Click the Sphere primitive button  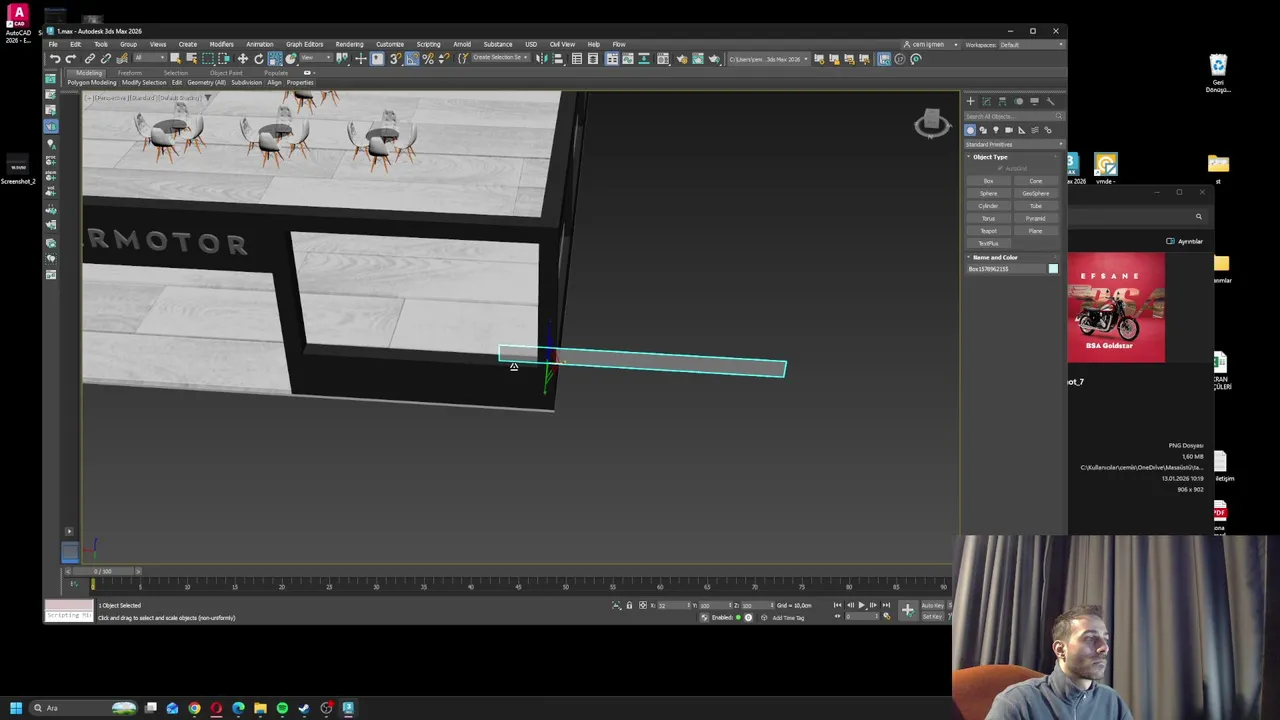click(x=988, y=194)
